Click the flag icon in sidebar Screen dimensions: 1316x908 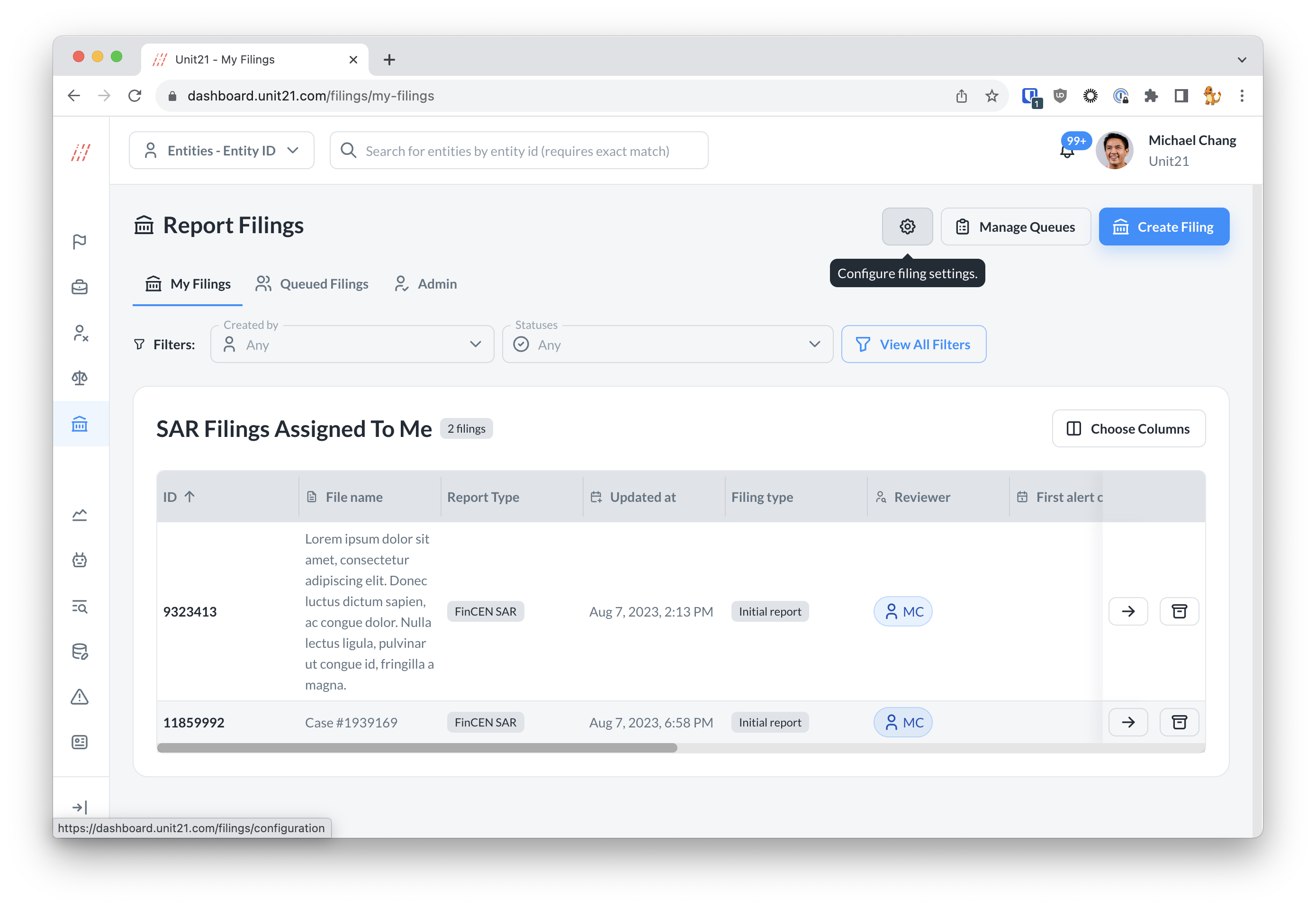(x=80, y=242)
